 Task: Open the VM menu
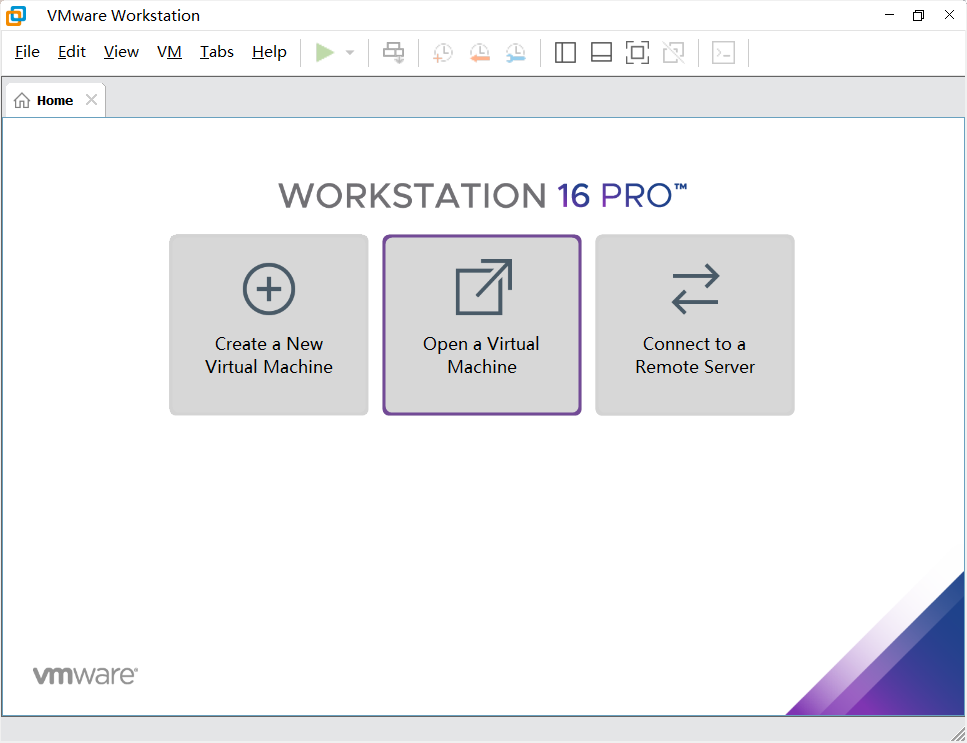169,52
